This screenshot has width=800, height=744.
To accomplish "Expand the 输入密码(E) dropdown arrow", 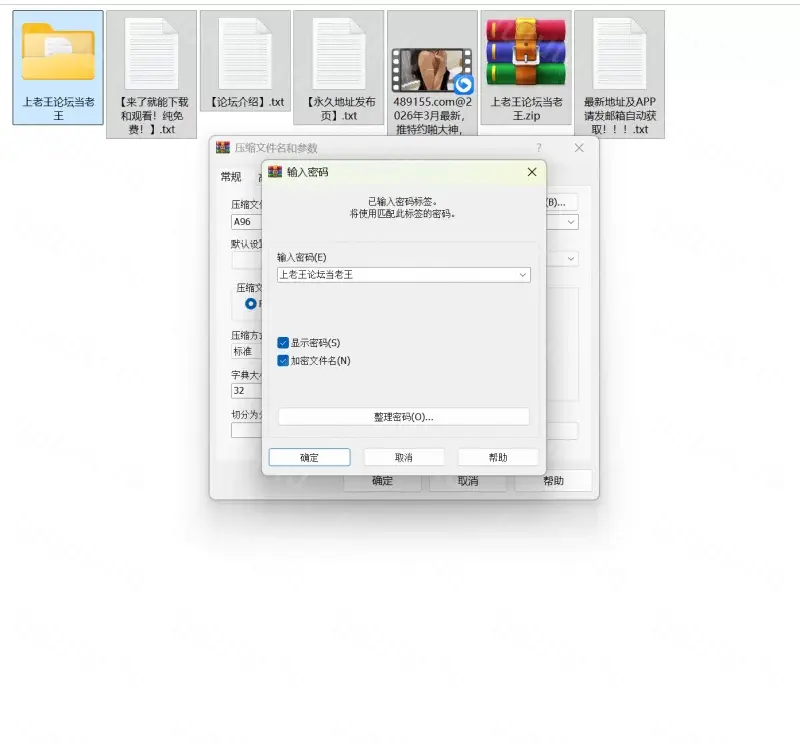I will click(523, 274).
